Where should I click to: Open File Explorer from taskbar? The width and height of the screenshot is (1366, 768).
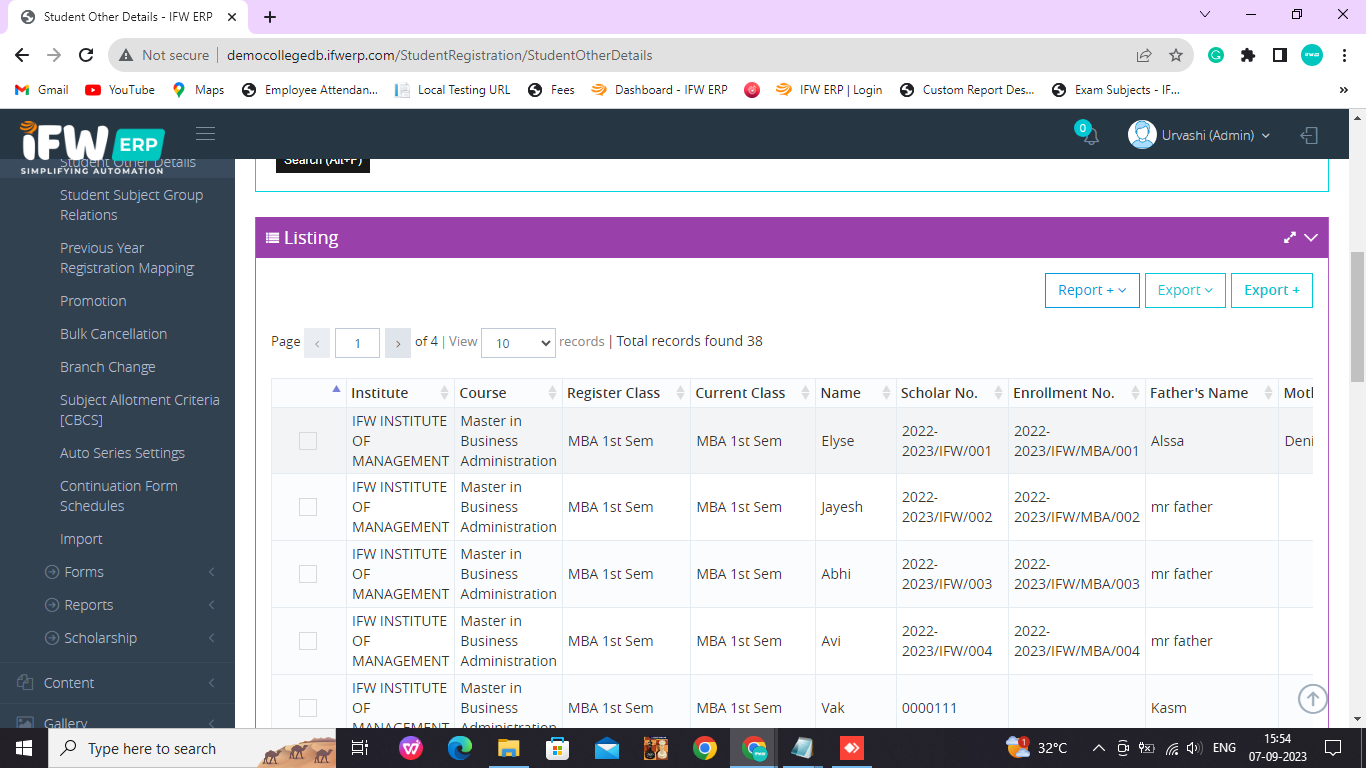pos(508,748)
